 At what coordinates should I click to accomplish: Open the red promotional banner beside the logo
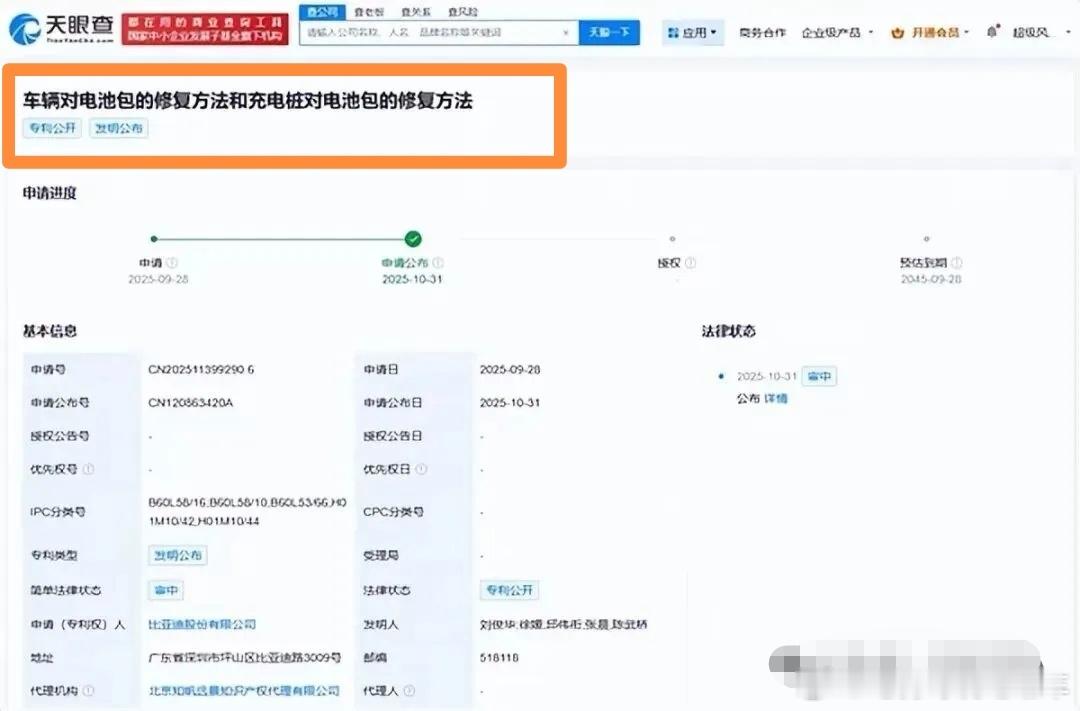[205, 29]
